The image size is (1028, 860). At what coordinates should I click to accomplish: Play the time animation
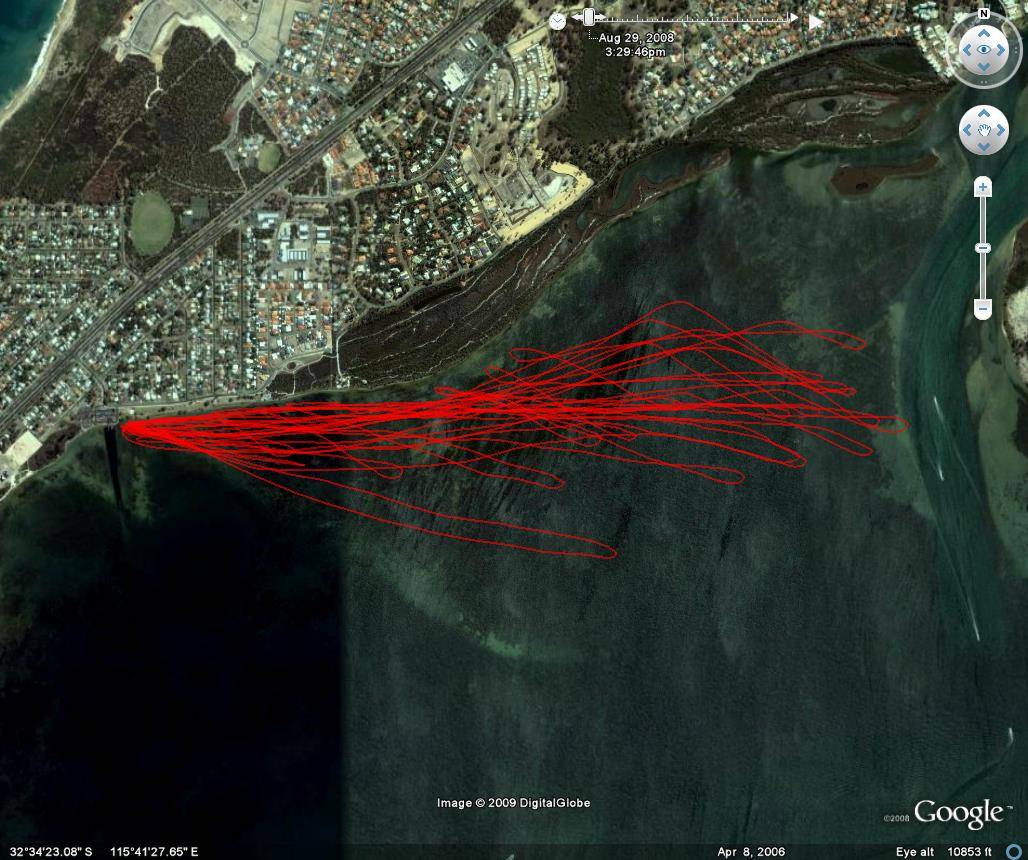pos(816,20)
